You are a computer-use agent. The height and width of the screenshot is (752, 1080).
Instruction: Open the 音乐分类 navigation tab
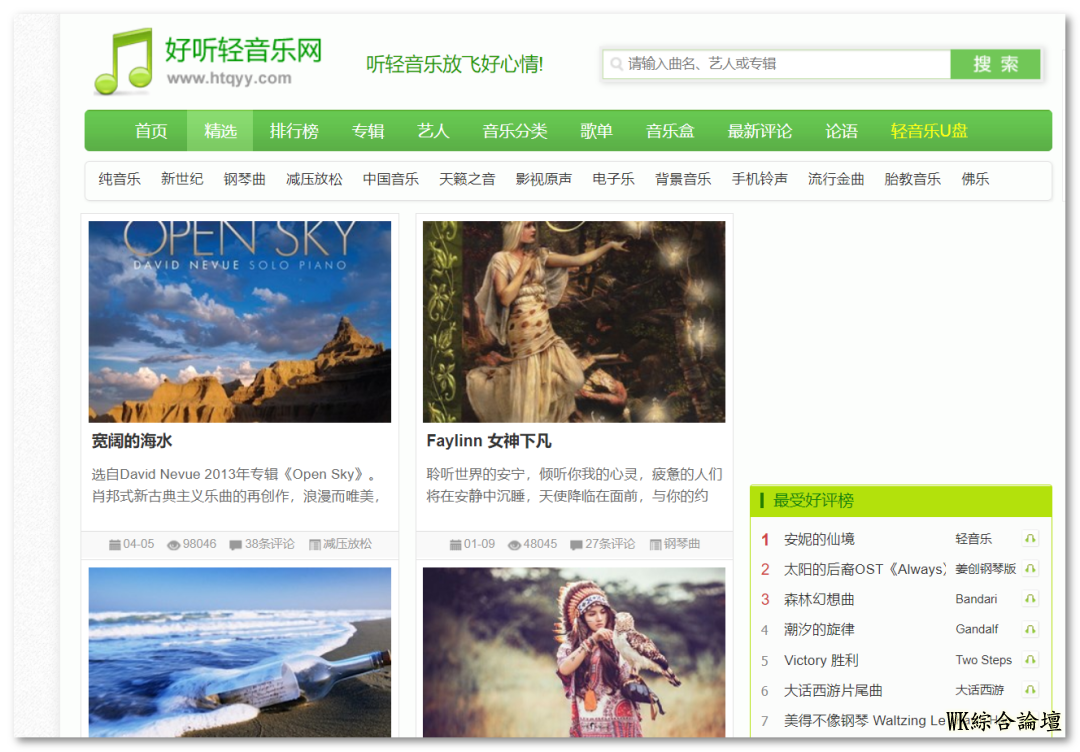[515, 131]
